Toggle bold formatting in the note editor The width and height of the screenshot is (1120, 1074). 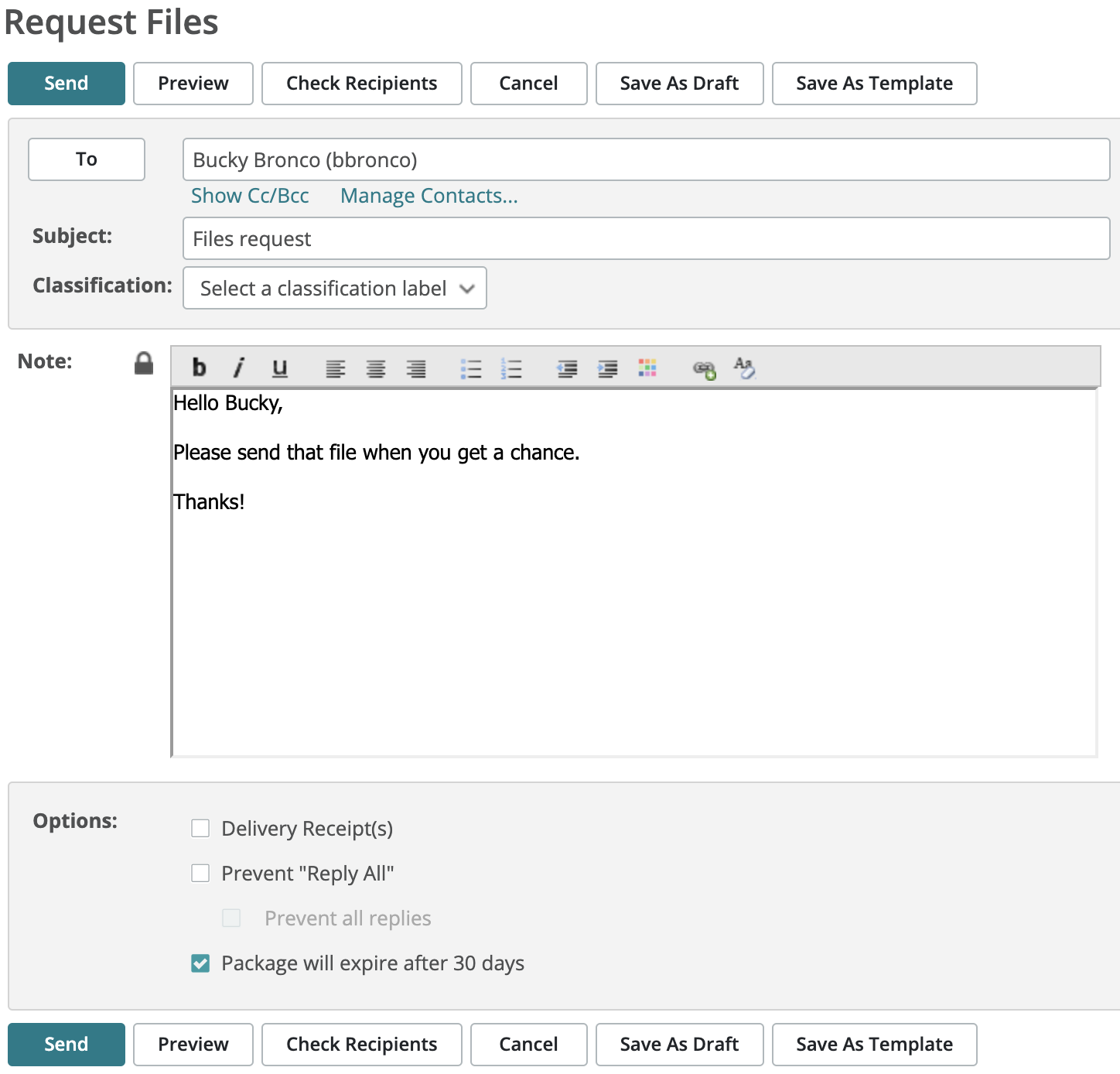pos(199,368)
